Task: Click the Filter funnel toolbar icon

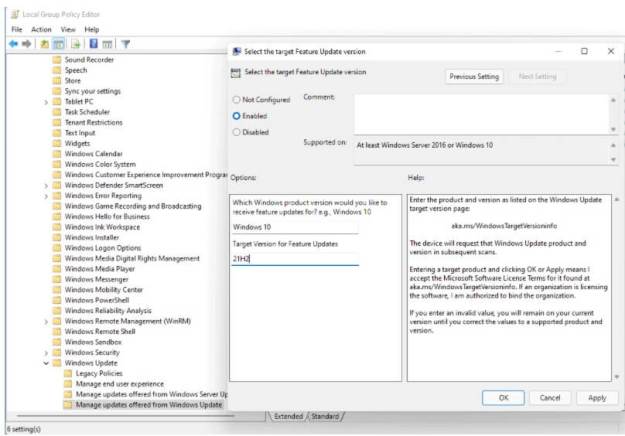Action: 126,44
